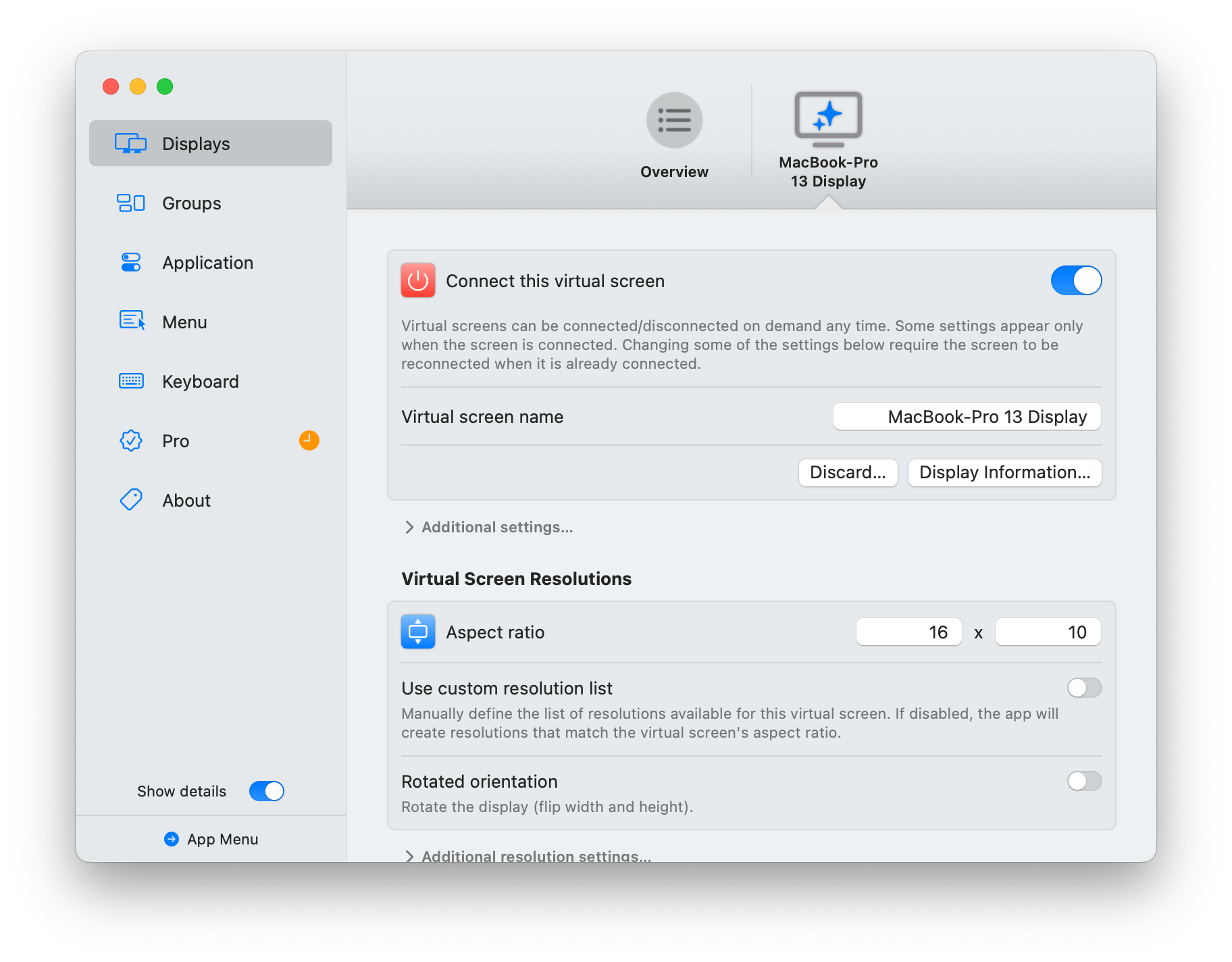Image resolution: width=1232 pixels, height=962 pixels.
Task: Maximize window with the green button
Action: coord(165,86)
